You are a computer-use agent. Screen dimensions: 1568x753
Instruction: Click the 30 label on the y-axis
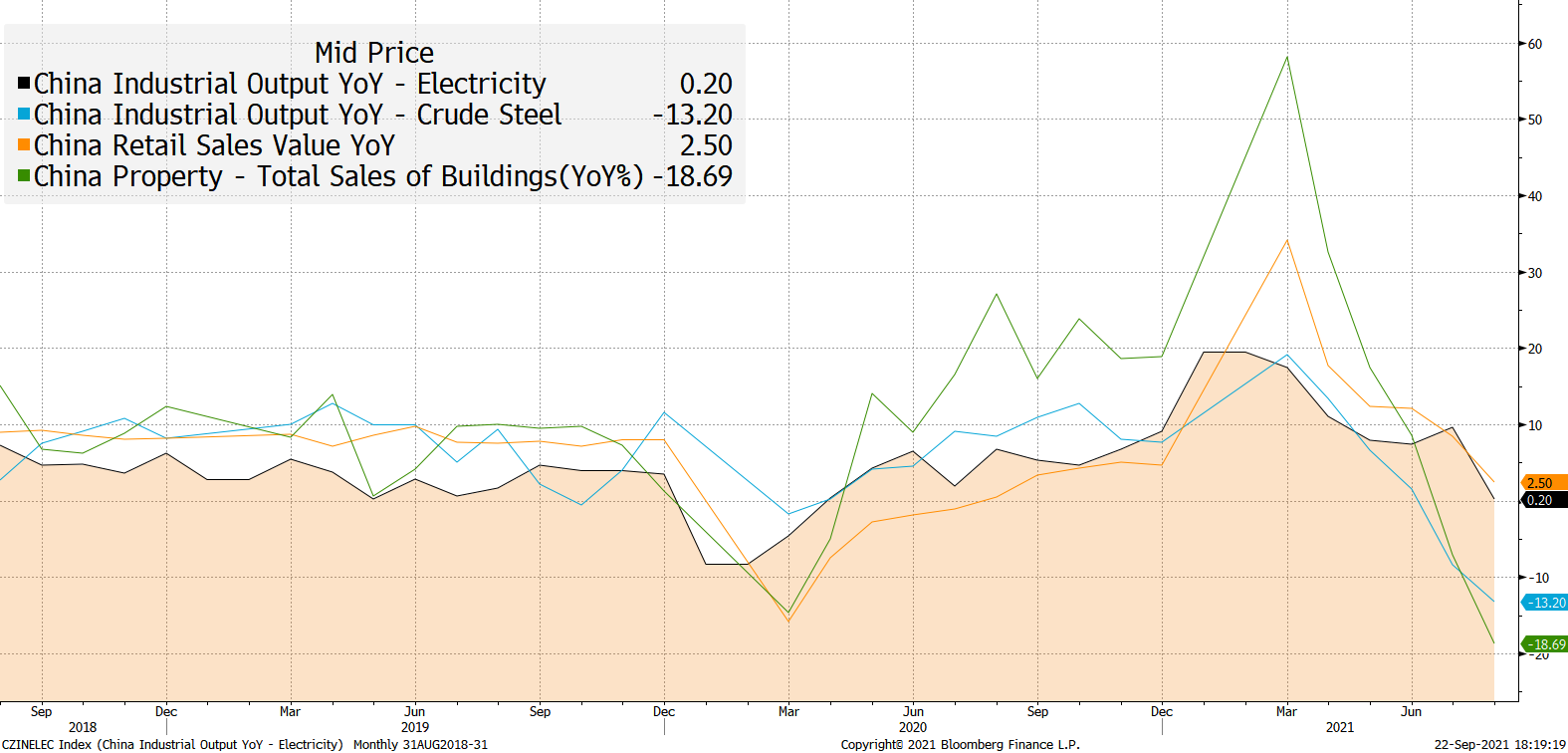(x=1535, y=273)
